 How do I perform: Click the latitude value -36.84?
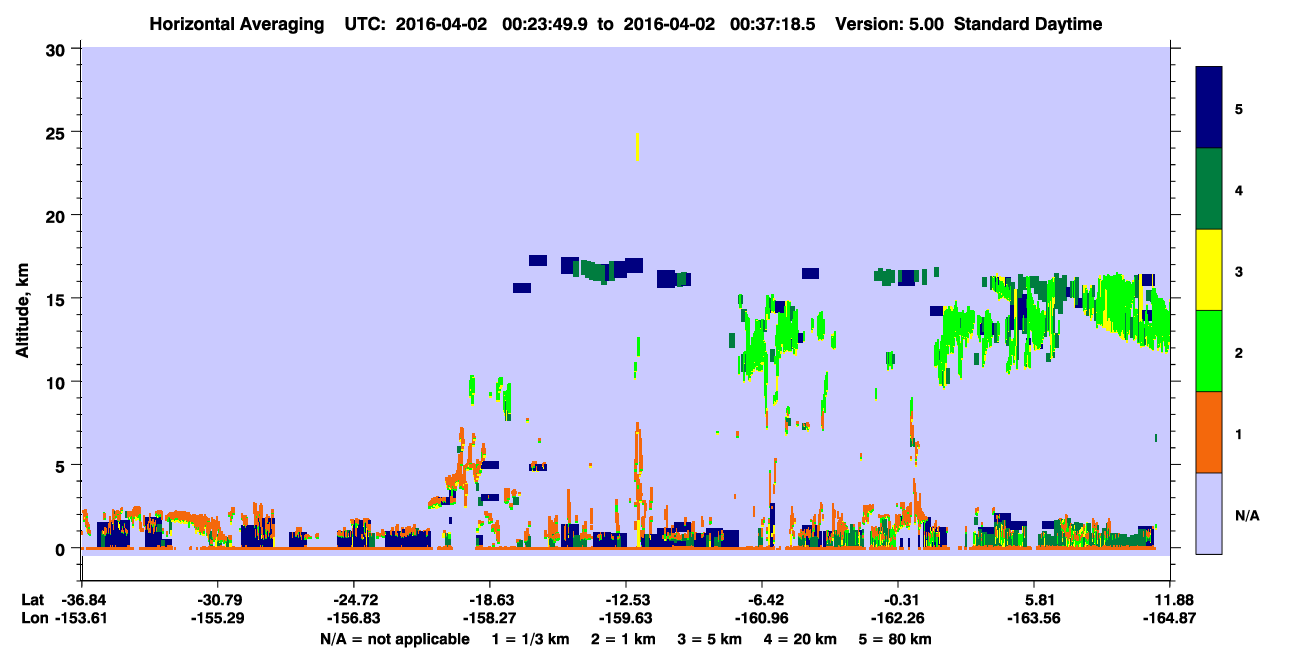tap(82, 600)
